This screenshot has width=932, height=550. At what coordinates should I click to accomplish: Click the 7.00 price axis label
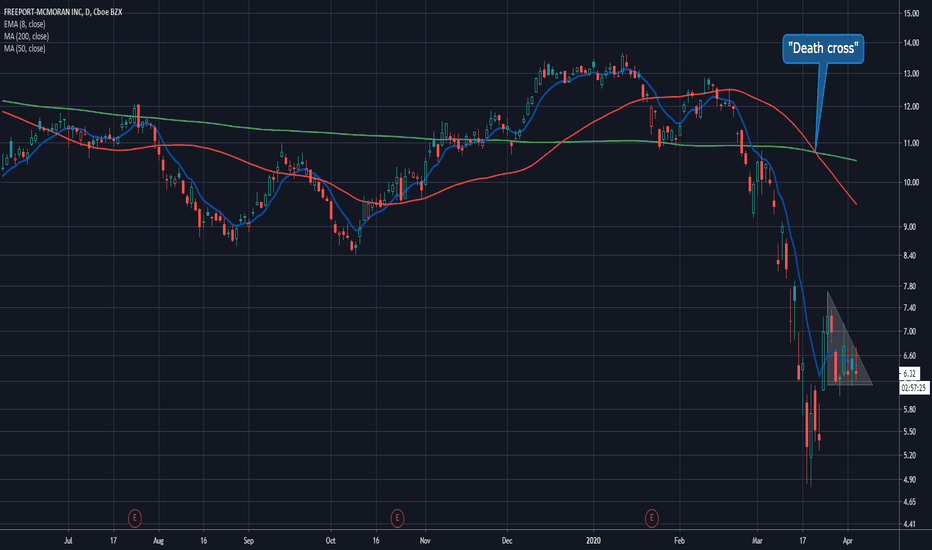click(x=909, y=332)
